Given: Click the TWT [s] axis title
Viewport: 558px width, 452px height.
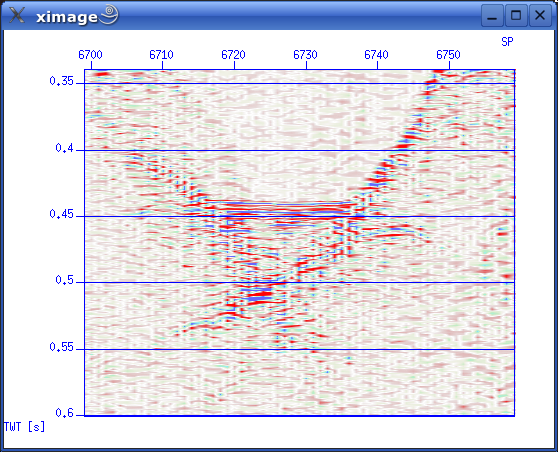Looking at the screenshot, I should (25, 426).
